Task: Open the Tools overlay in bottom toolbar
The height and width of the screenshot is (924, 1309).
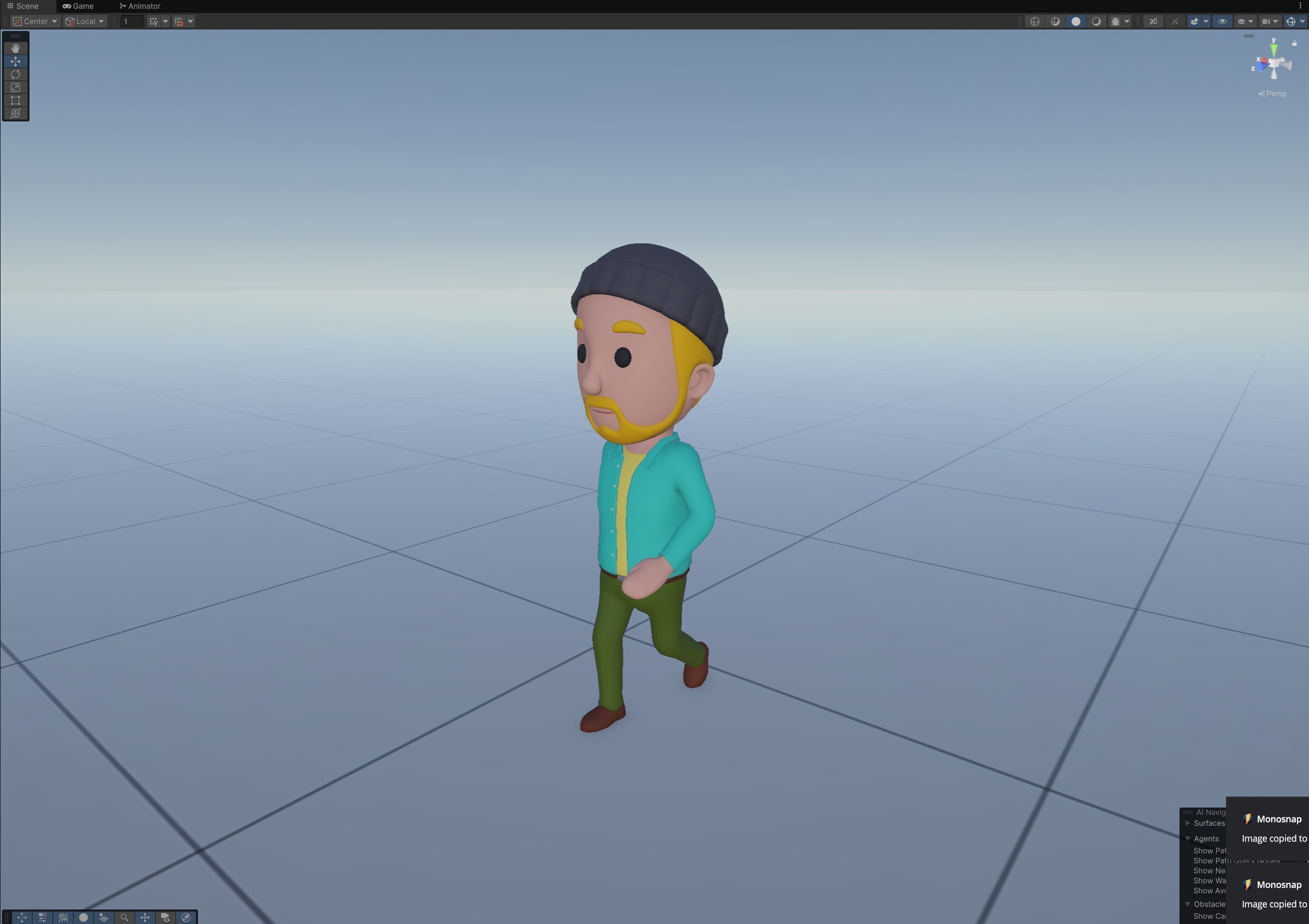Action: (x=21, y=917)
